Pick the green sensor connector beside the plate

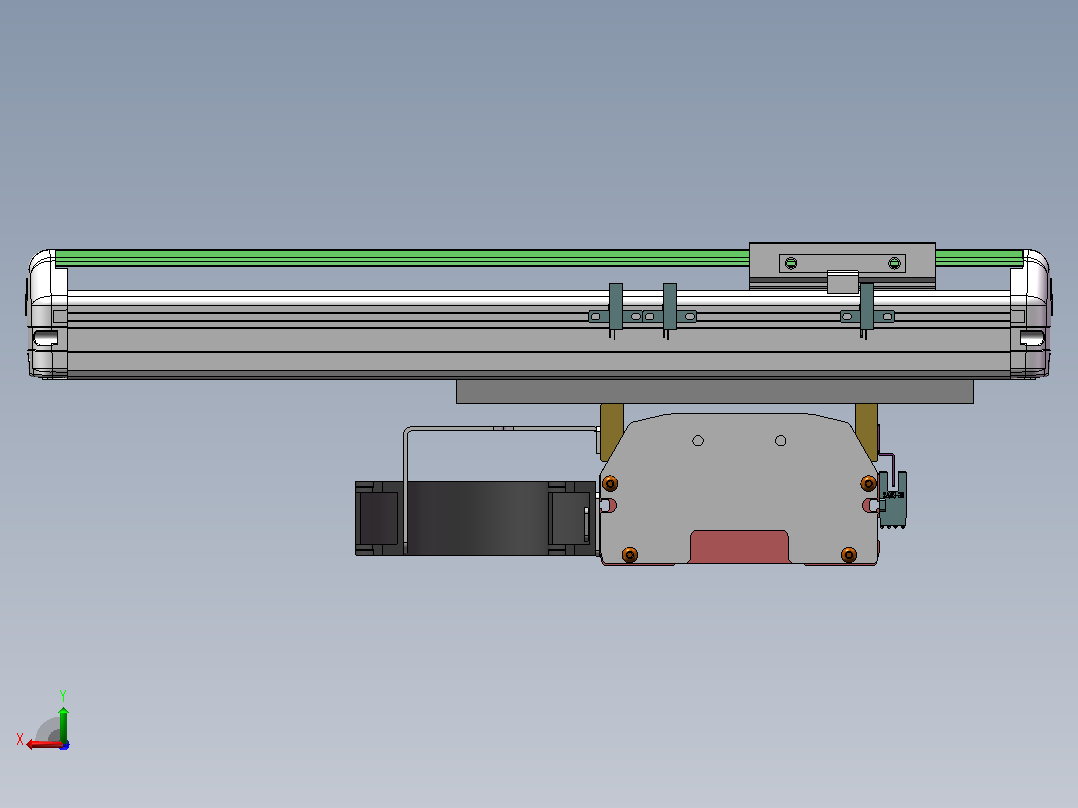pos(893,500)
